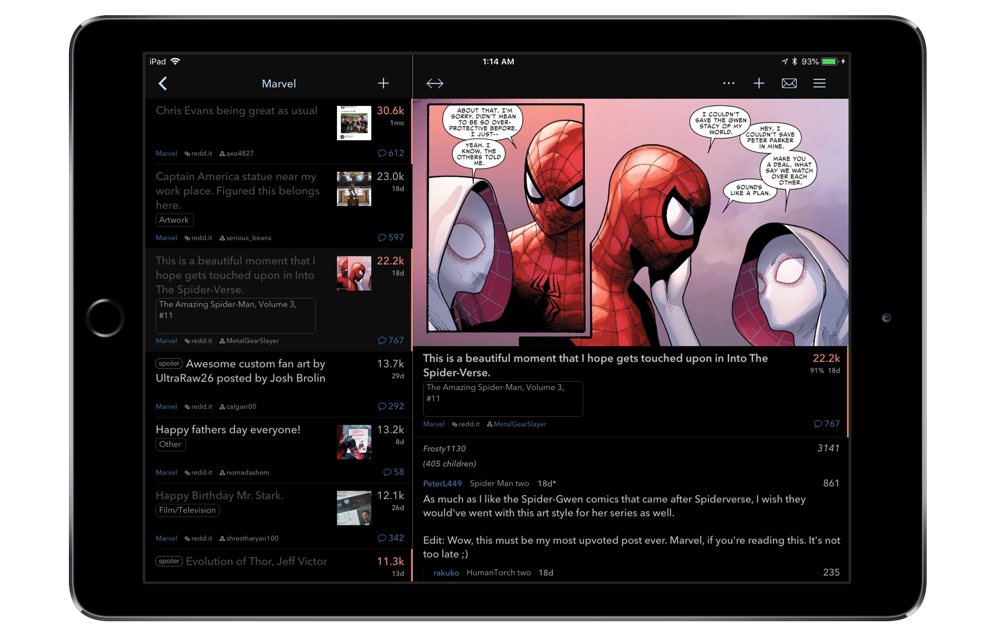Tap plus icon in the post toolbar
Screen dimensions: 1000x637
tap(759, 83)
